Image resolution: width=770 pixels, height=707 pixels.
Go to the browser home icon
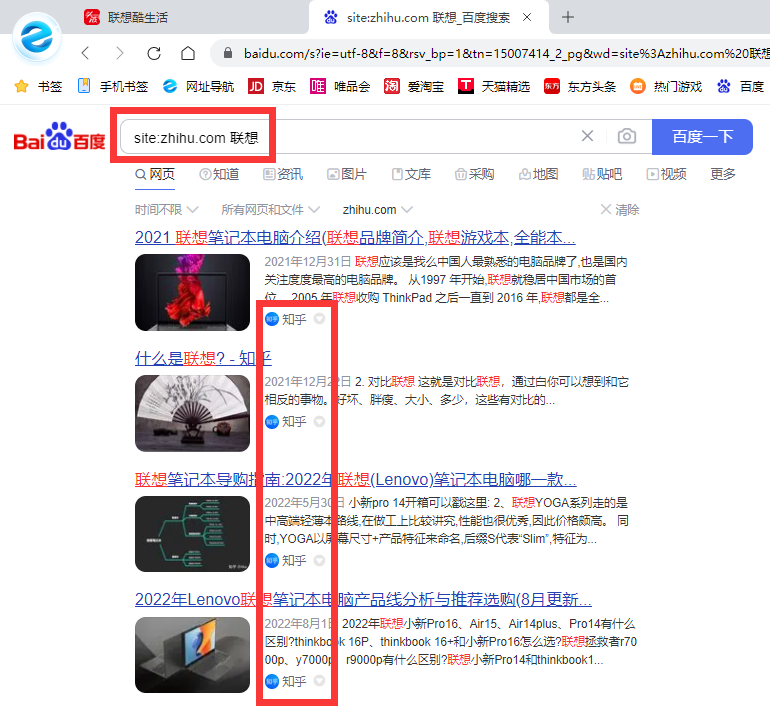click(x=188, y=53)
